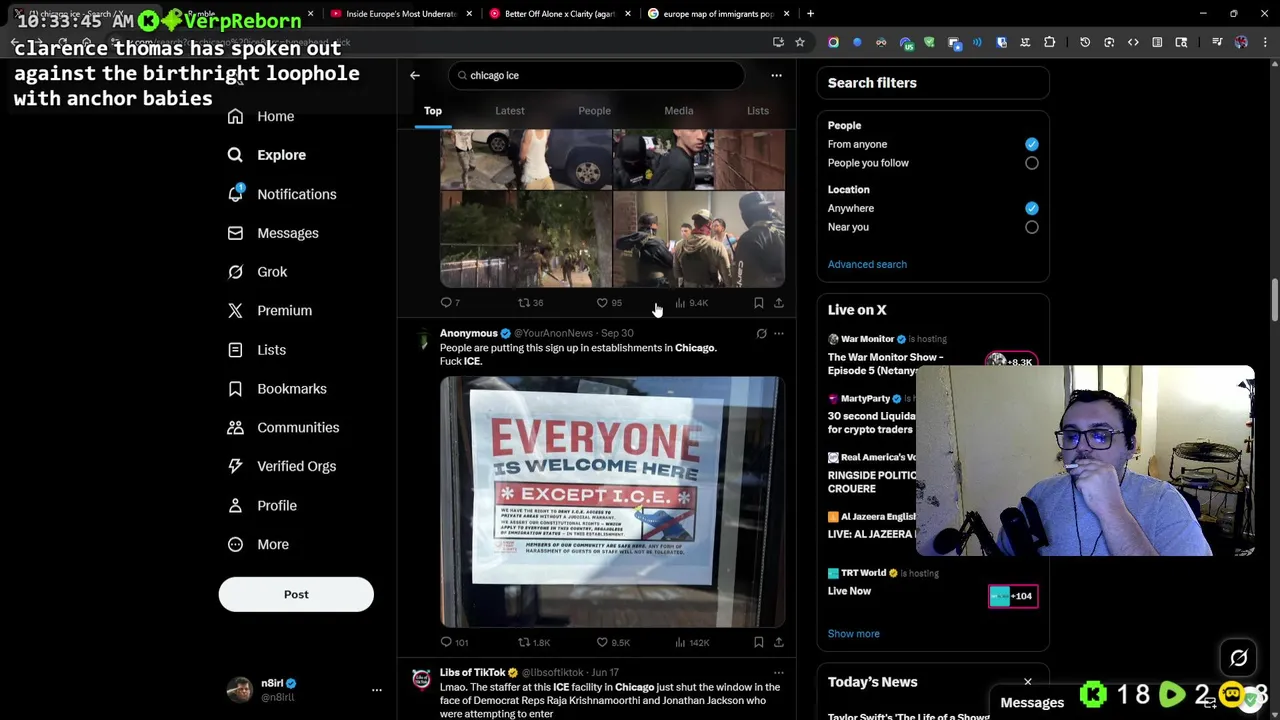Select the Anywhere location radio

pos(1031,208)
